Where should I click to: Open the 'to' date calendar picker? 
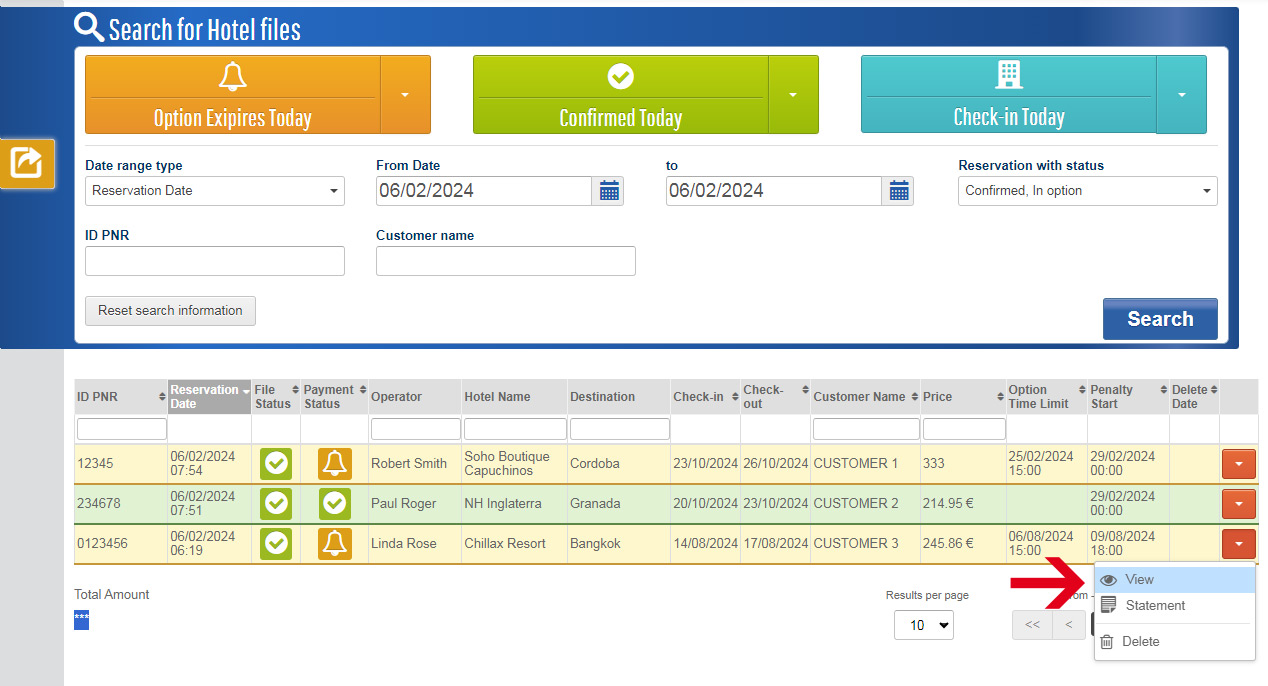click(x=898, y=191)
